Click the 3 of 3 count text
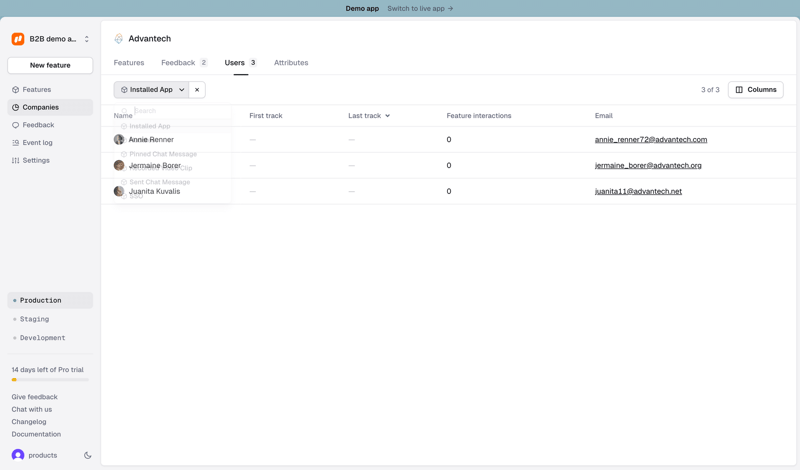 pyautogui.click(x=710, y=90)
